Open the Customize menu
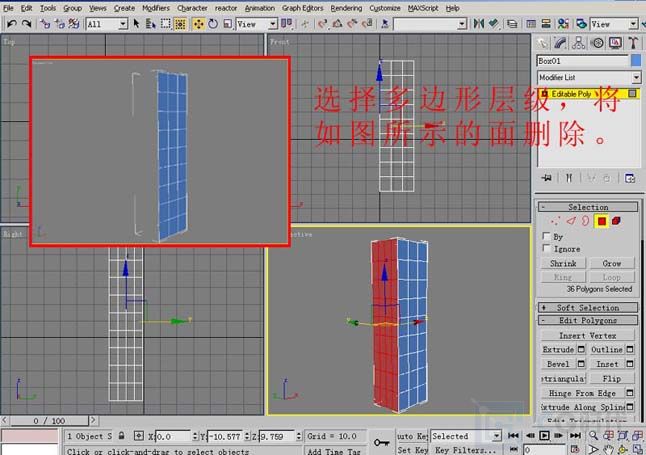 click(x=385, y=8)
